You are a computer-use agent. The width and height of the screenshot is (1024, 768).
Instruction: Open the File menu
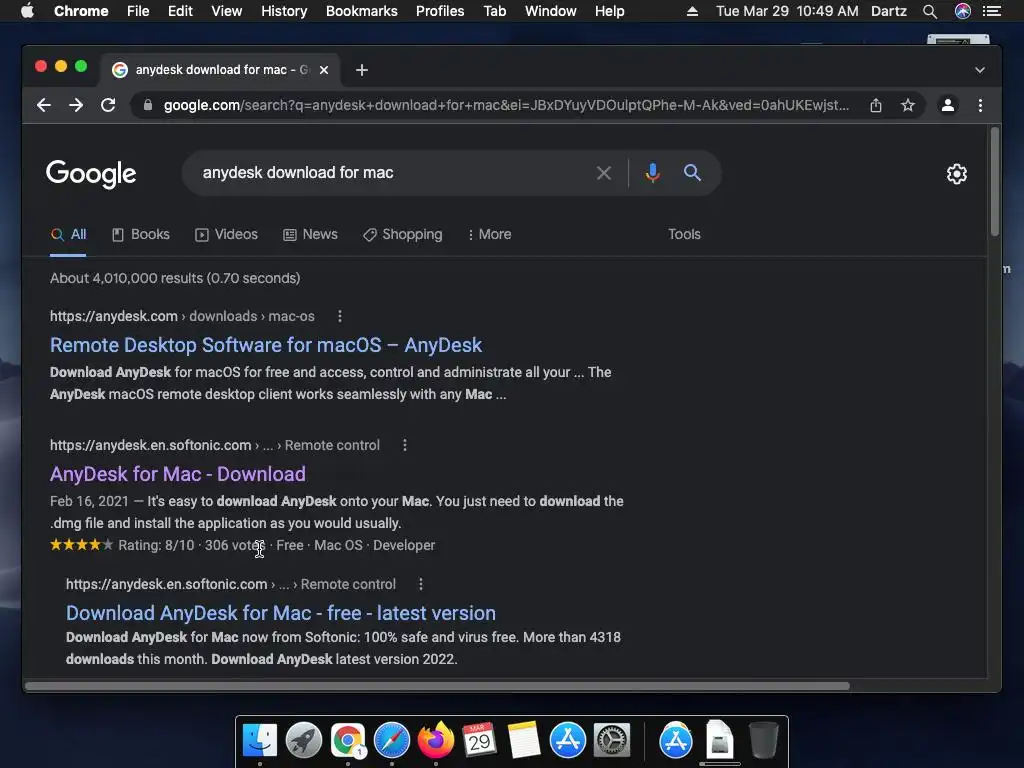coord(138,11)
